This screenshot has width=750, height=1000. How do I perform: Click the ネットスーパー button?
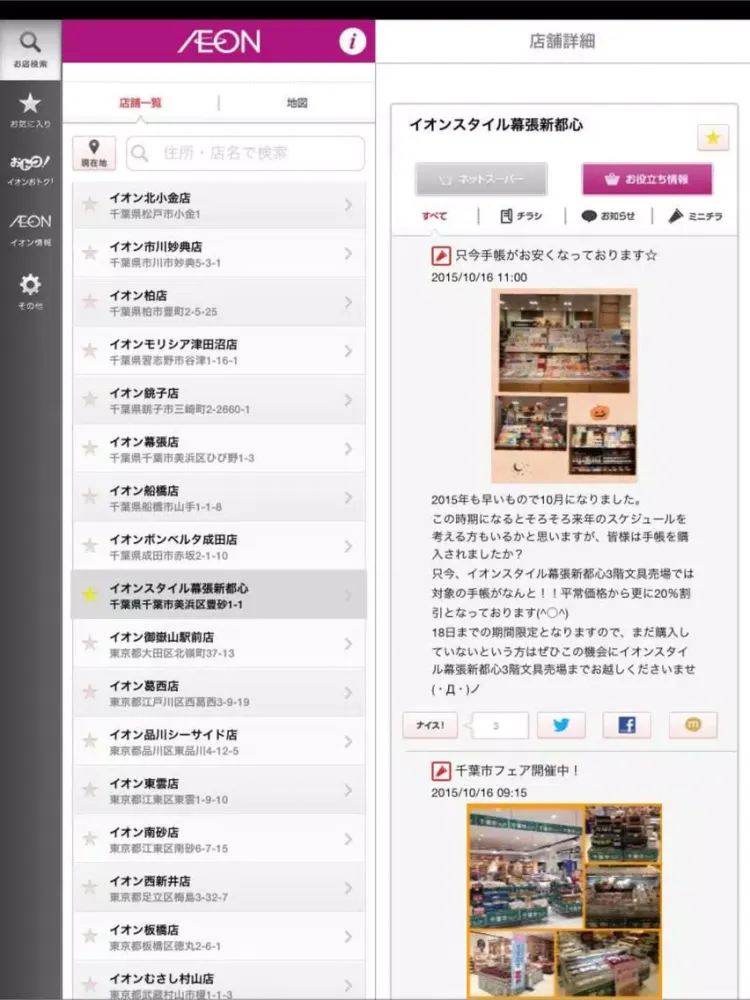point(482,179)
